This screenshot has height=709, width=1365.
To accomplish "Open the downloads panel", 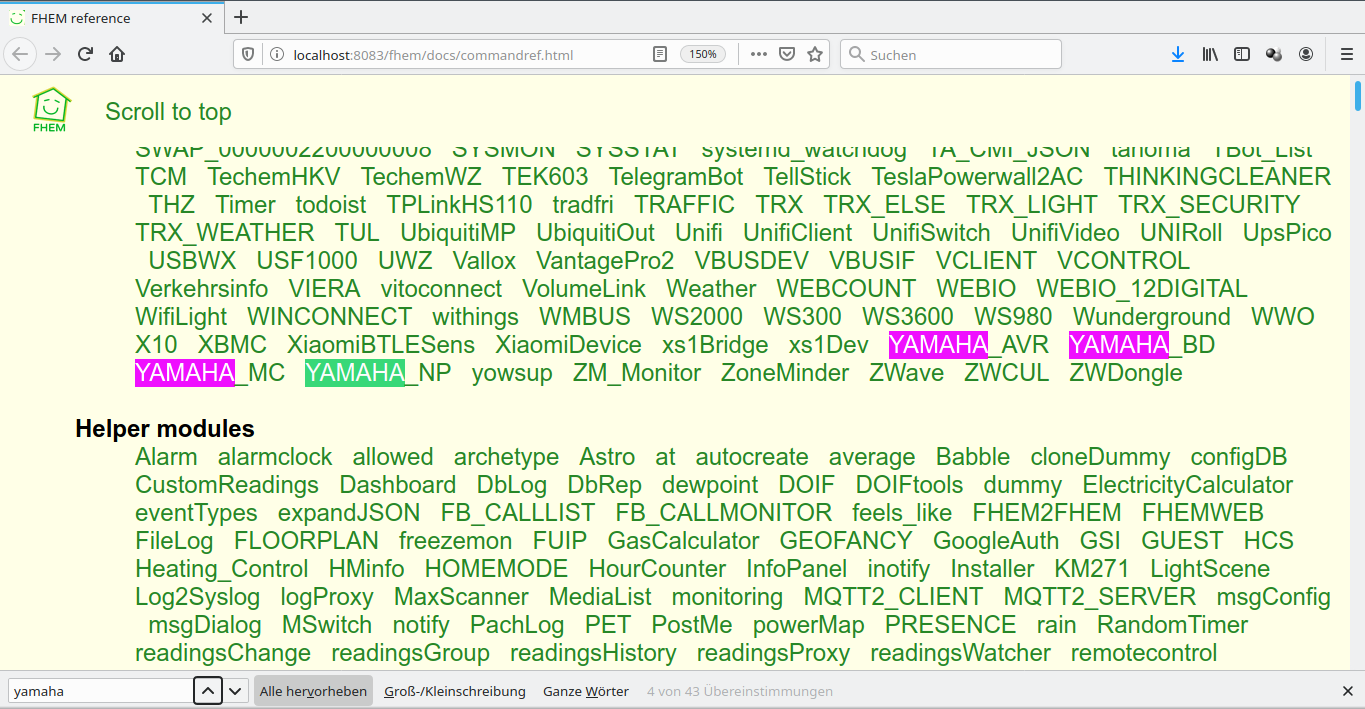I will pos(1178,55).
